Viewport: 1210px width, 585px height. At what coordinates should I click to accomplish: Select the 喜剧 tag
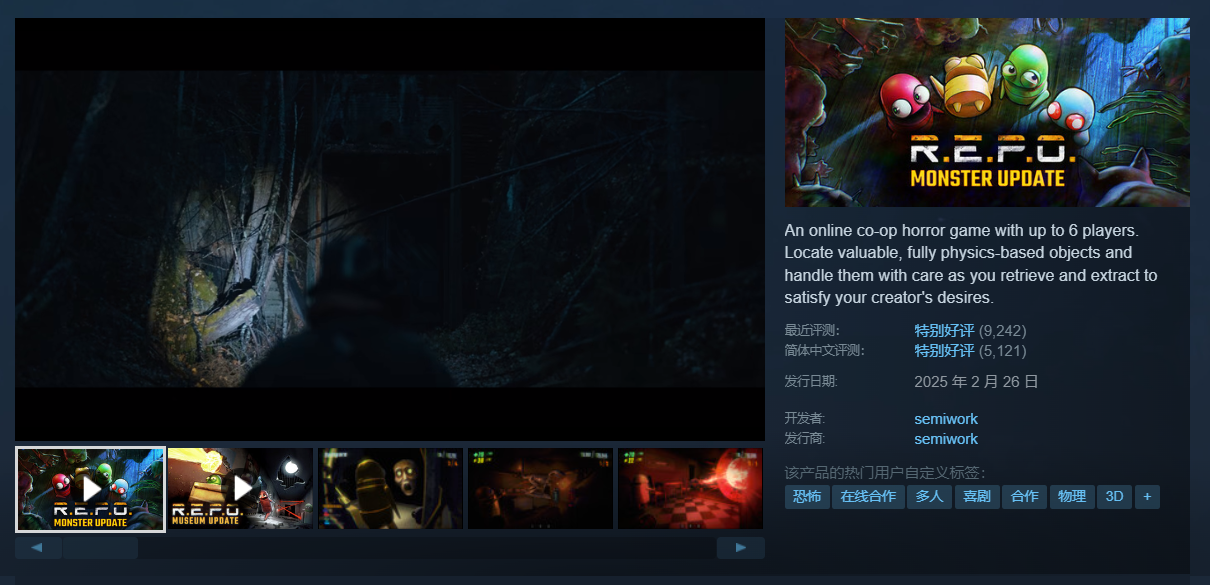coord(977,496)
